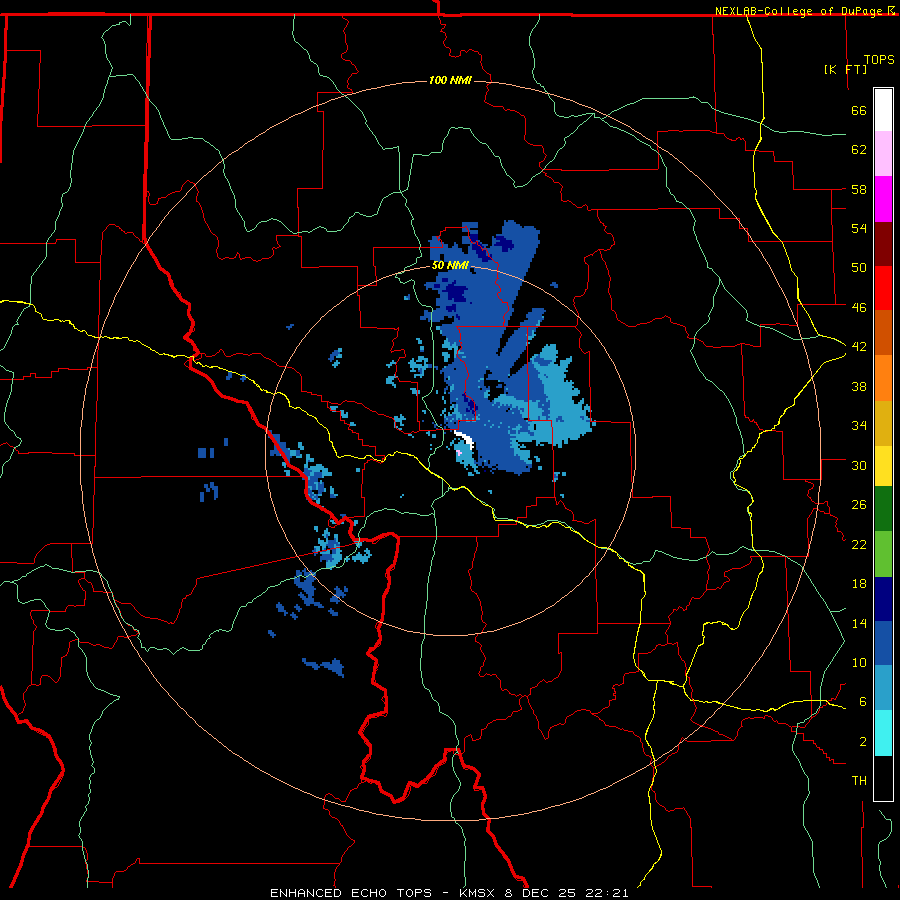
Task: Click the TH threshold label on legend
Action: tap(859, 781)
